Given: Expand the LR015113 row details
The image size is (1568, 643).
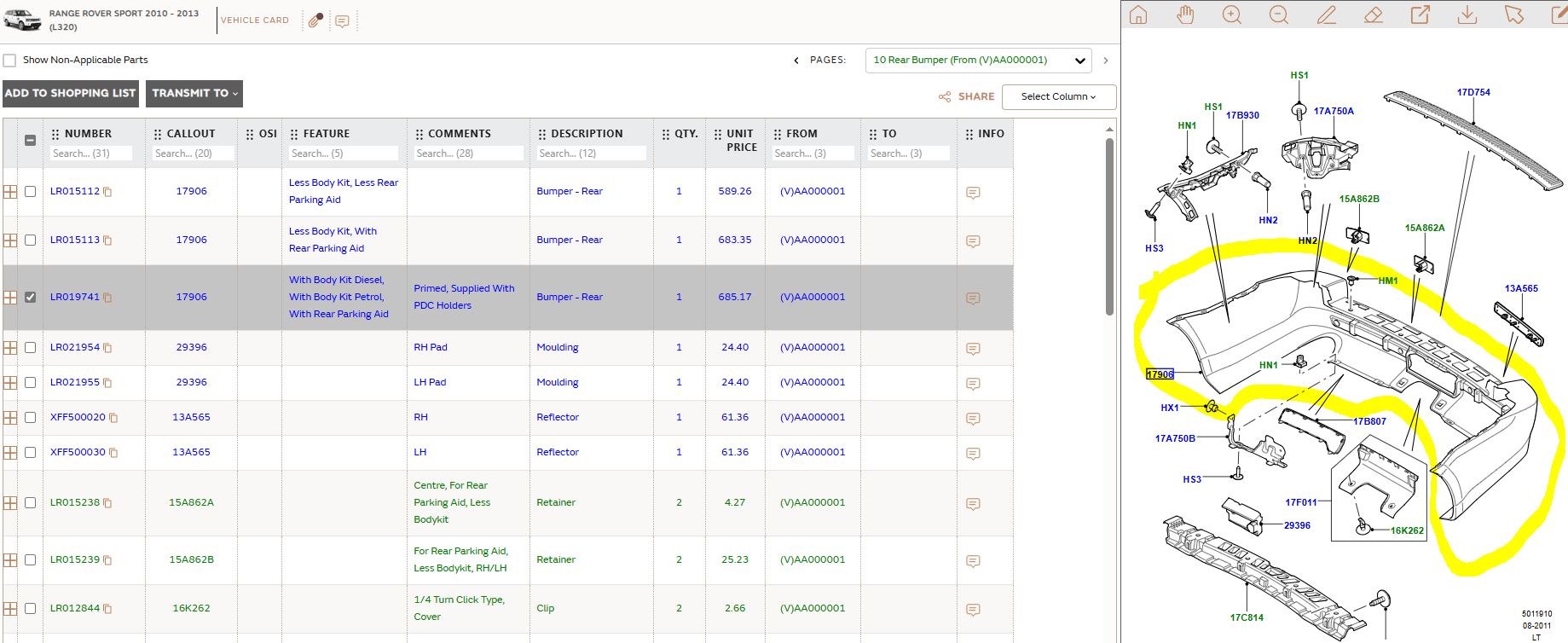Looking at the screenshot, I should [10, 240].
